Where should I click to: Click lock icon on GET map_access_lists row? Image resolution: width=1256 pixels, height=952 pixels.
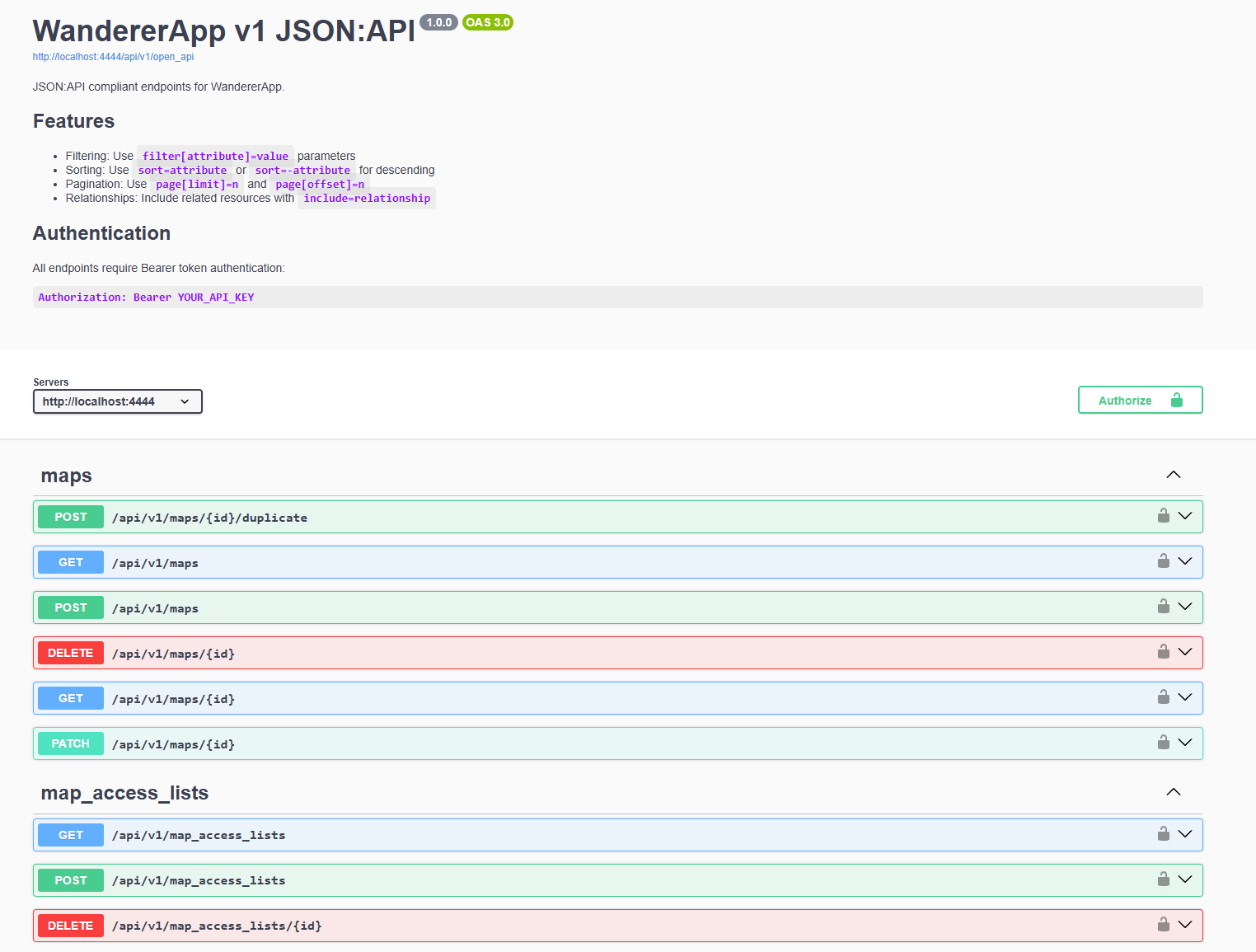coord(1163,834)
